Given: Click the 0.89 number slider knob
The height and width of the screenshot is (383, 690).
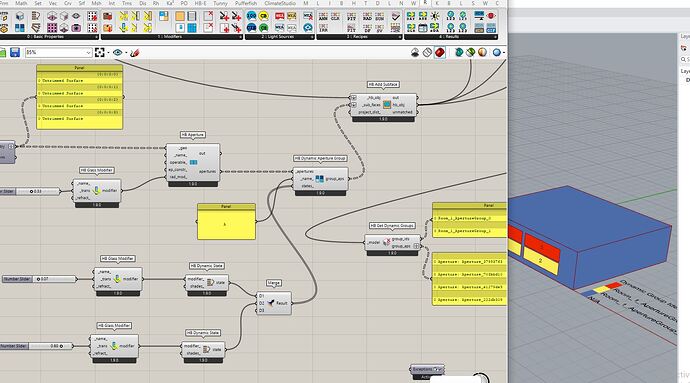Looking at the screenshot, I should point(61,346).
